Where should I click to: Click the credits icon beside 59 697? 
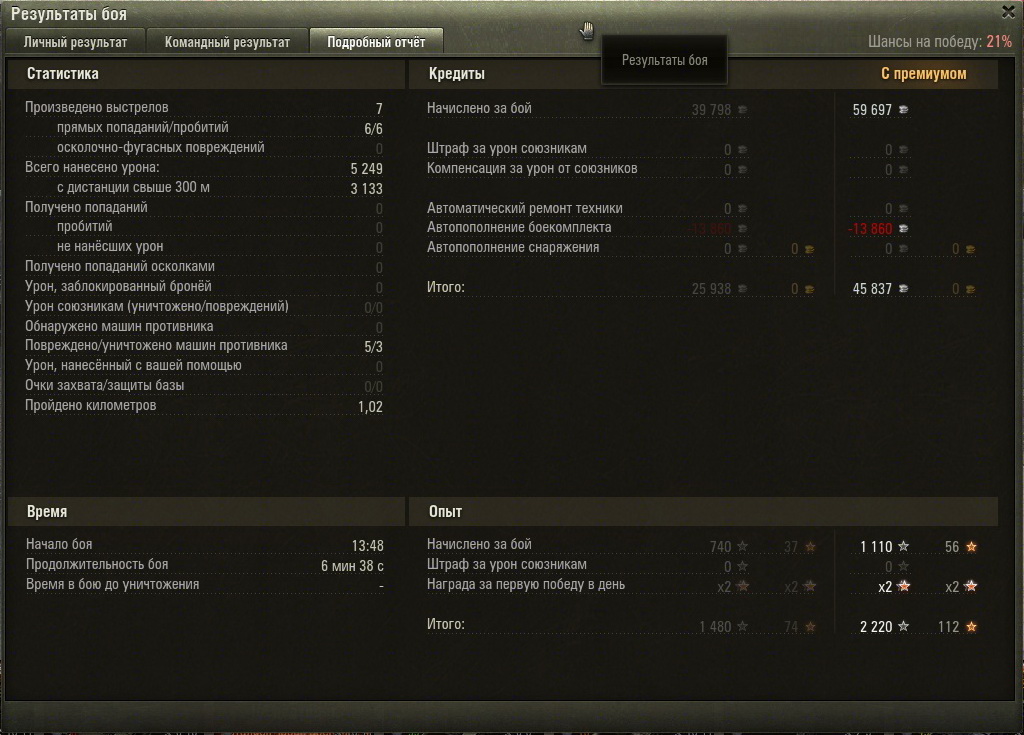[x=904, y=110]
